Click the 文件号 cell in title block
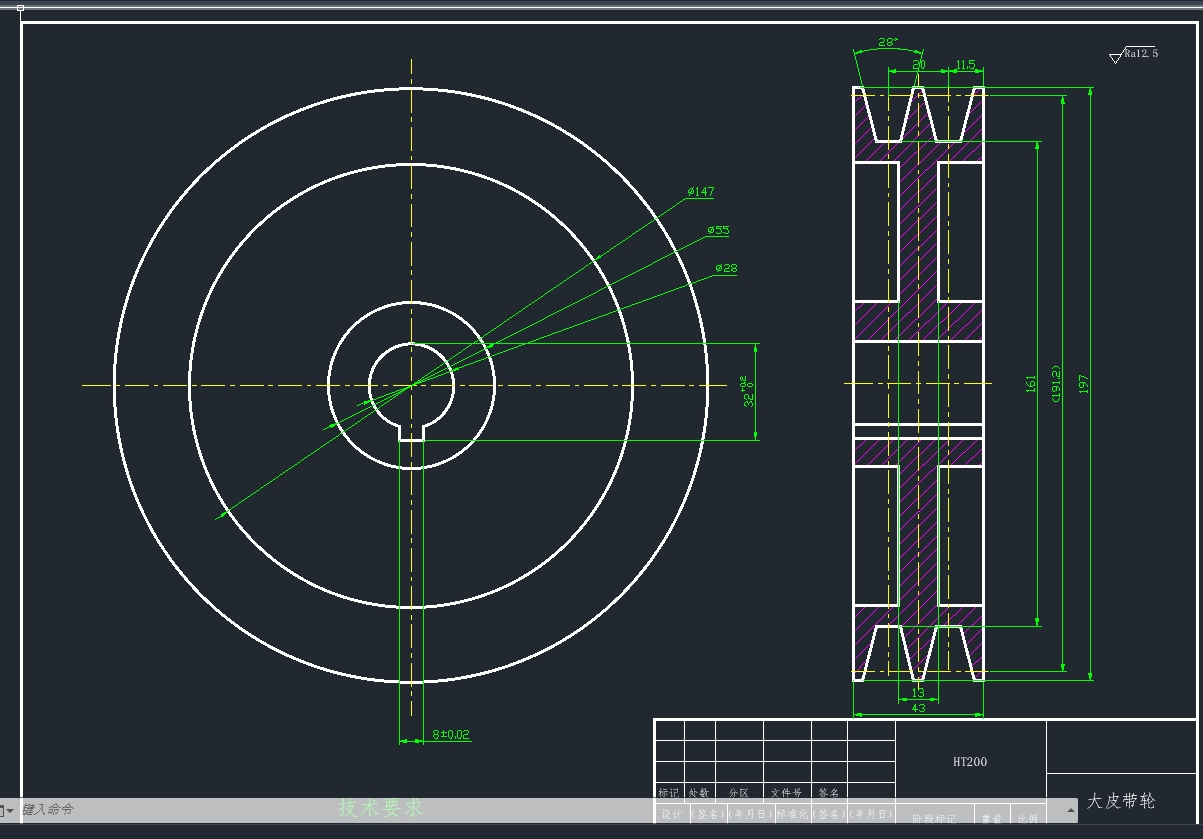The image size is (1203, 839). pos(786,792)
